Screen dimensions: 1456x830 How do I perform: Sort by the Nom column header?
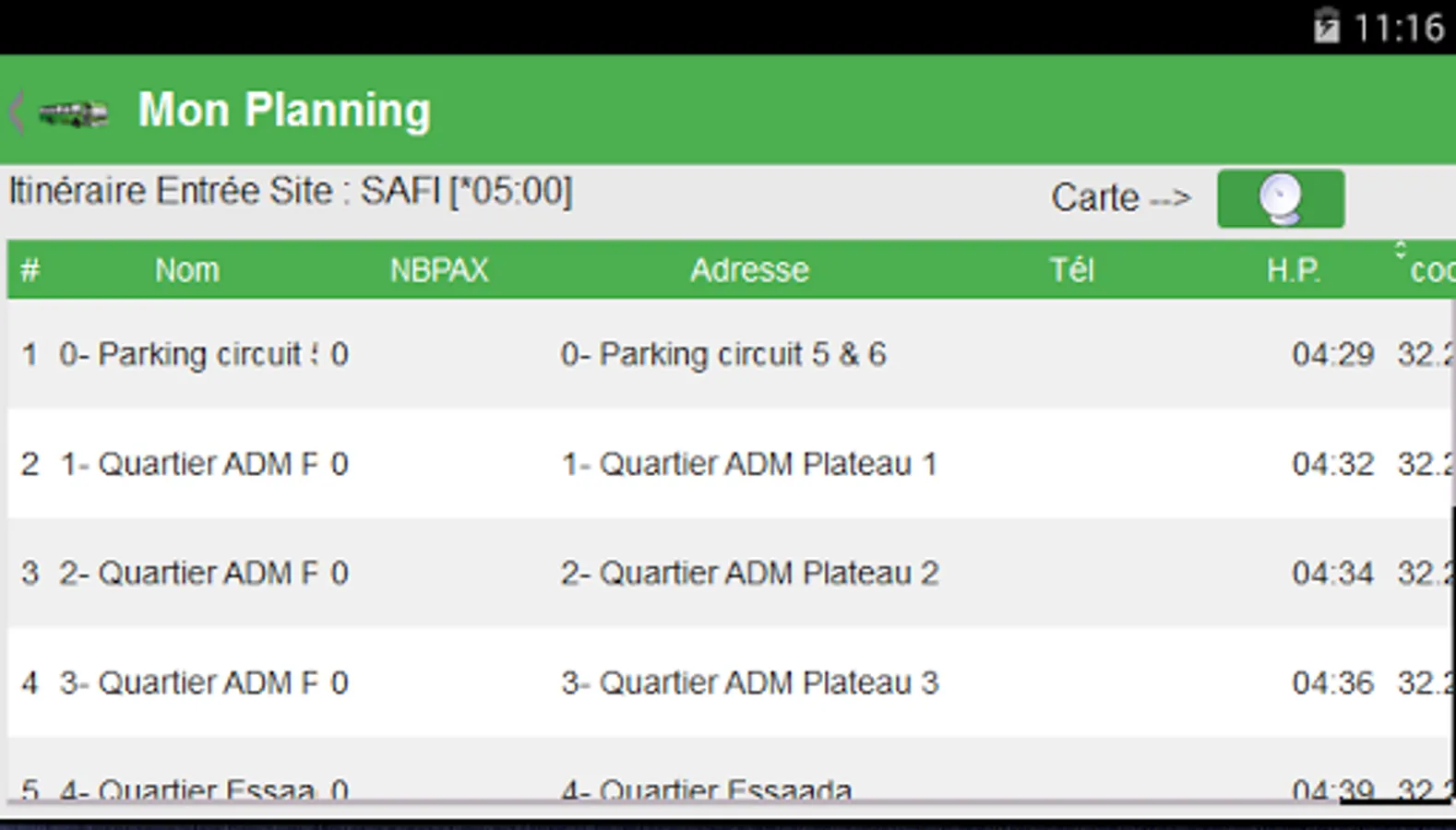click(186, 270)
